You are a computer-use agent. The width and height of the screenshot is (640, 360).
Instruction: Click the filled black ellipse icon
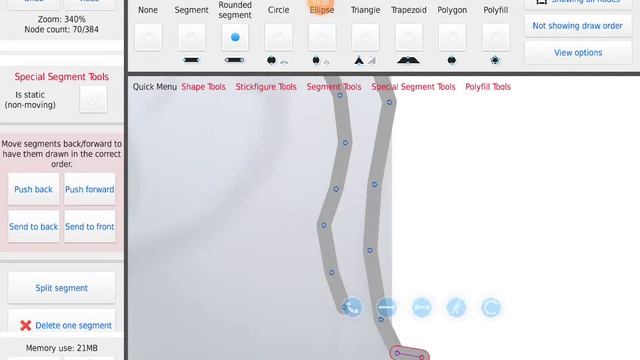click(x=316, y=60)
